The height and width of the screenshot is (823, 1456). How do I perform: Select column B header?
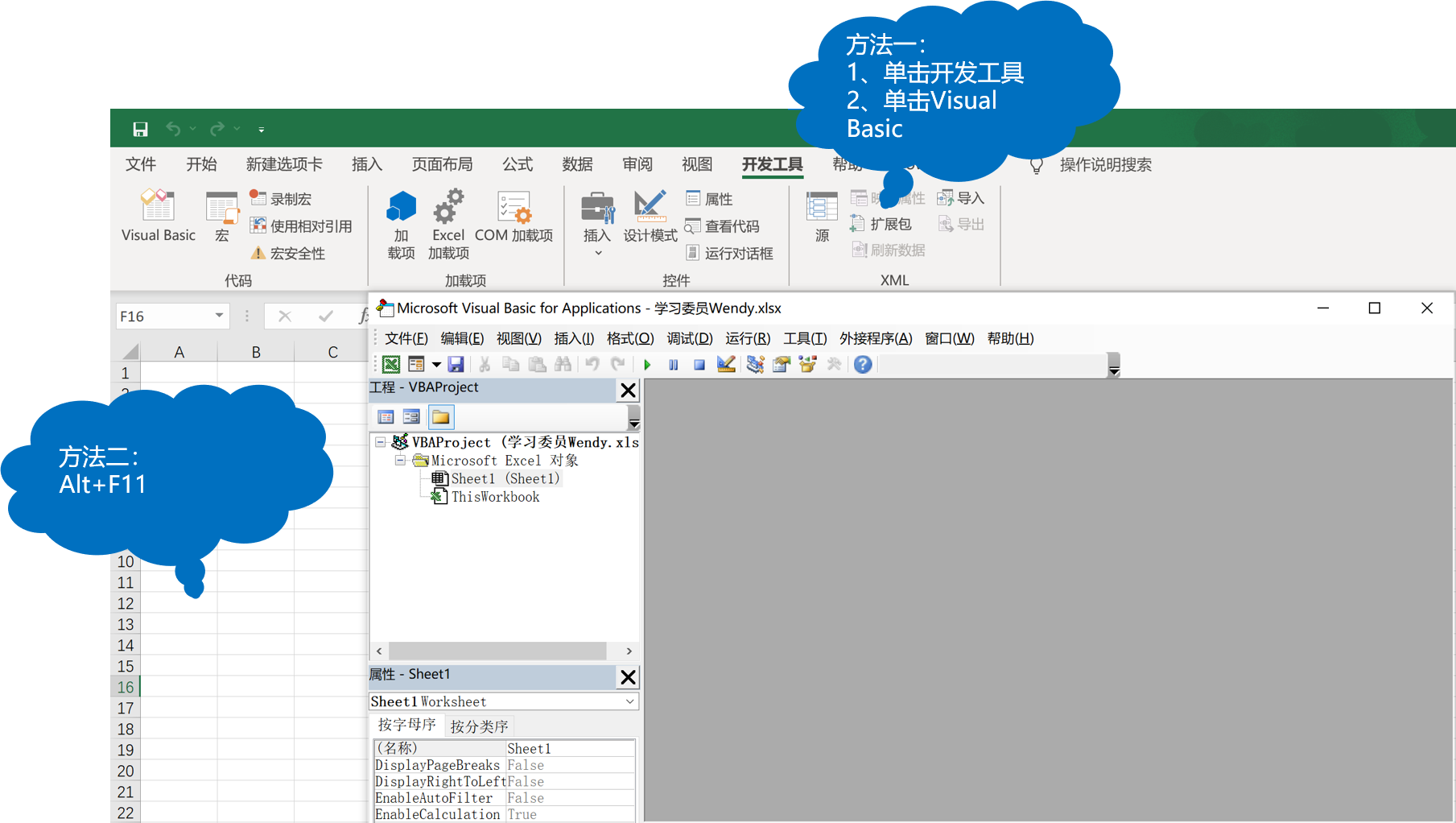point(256,352)
